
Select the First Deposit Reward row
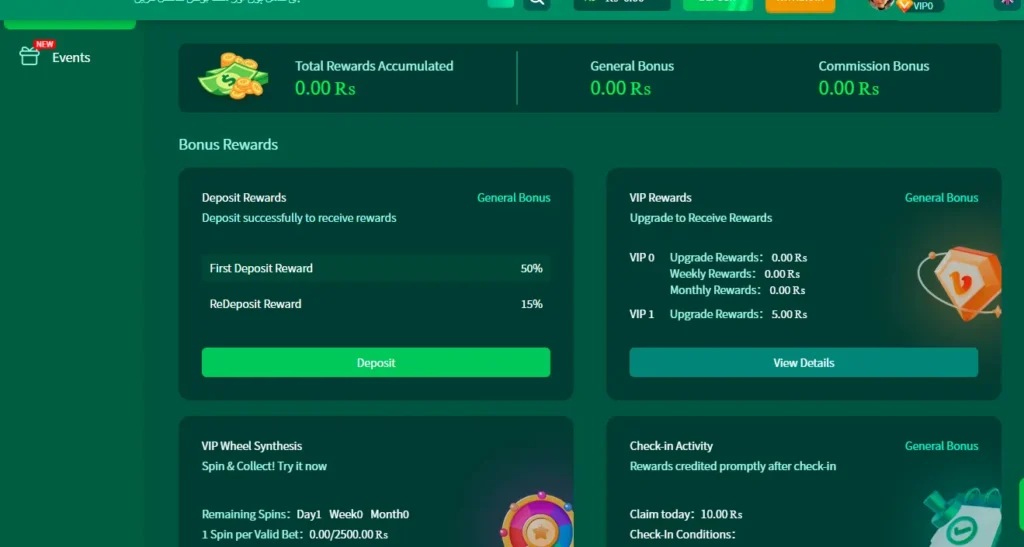pyautogui.click(x=376, y=268)
